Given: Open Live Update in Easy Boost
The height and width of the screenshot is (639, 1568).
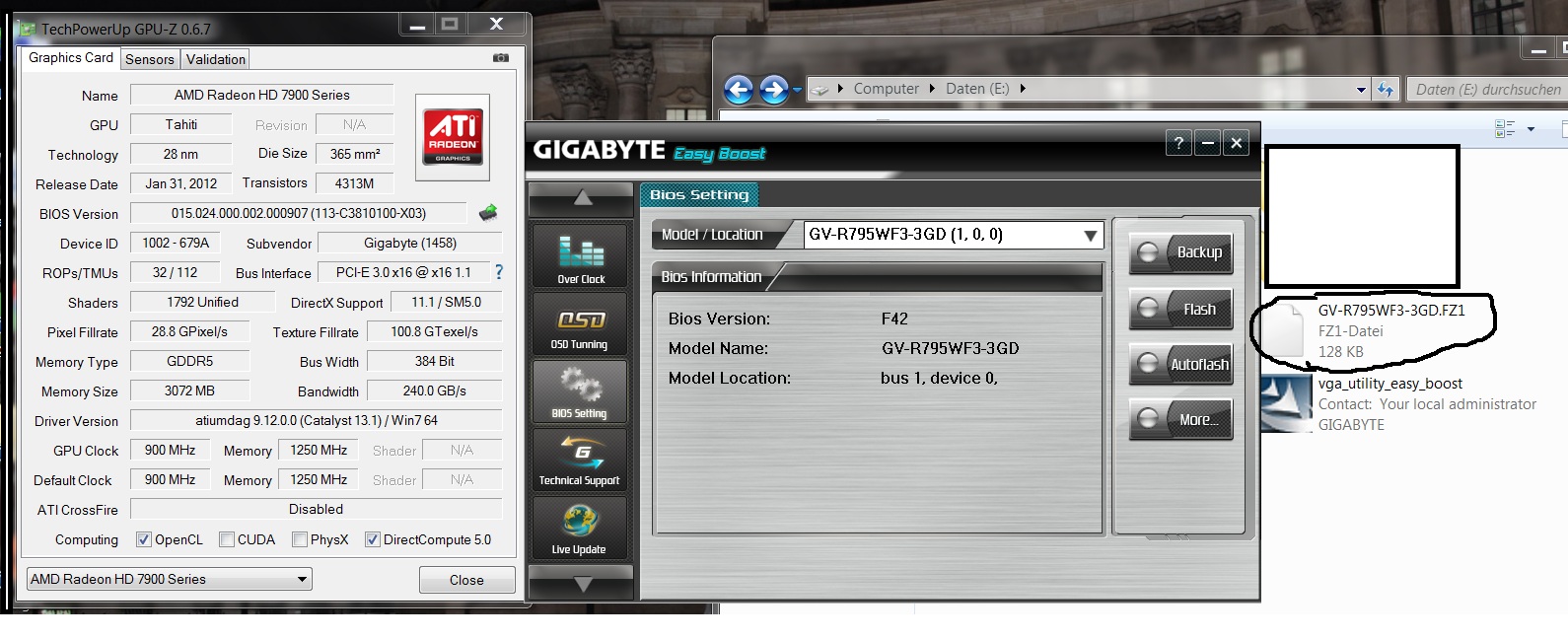Looking at the screenshot, I should 581,528.
